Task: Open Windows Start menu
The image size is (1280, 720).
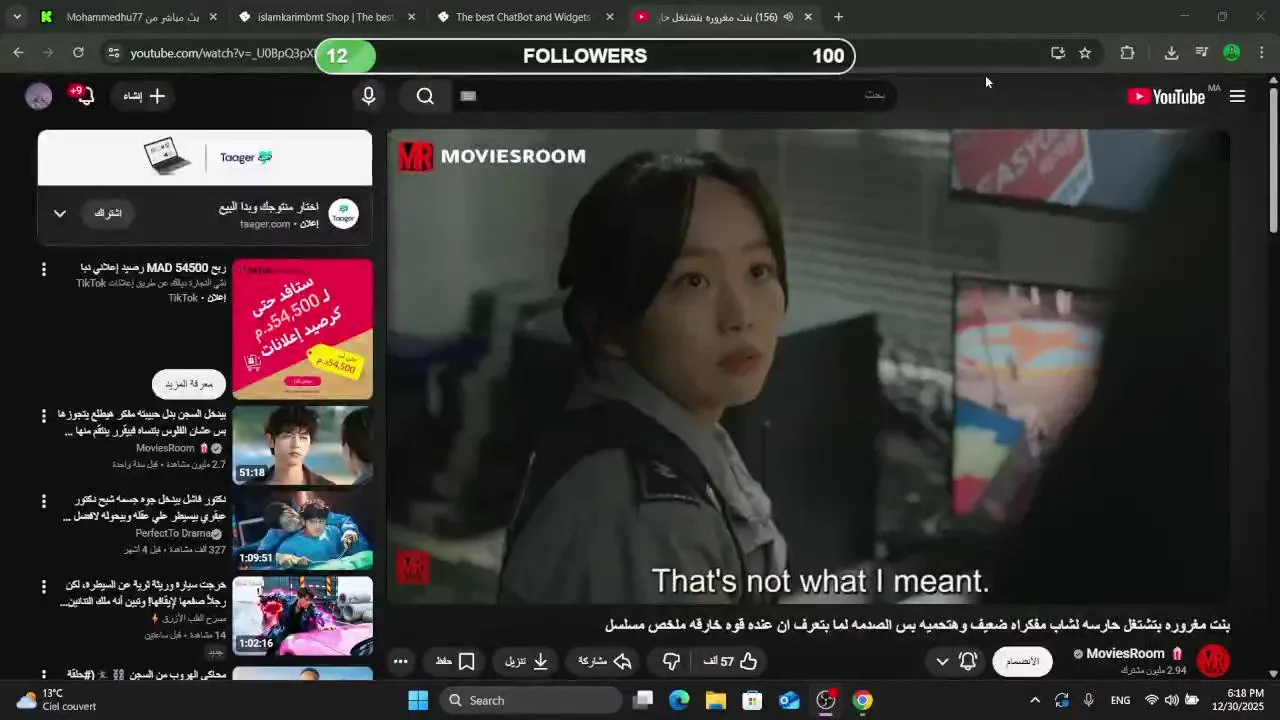Action: coord(418,700)
